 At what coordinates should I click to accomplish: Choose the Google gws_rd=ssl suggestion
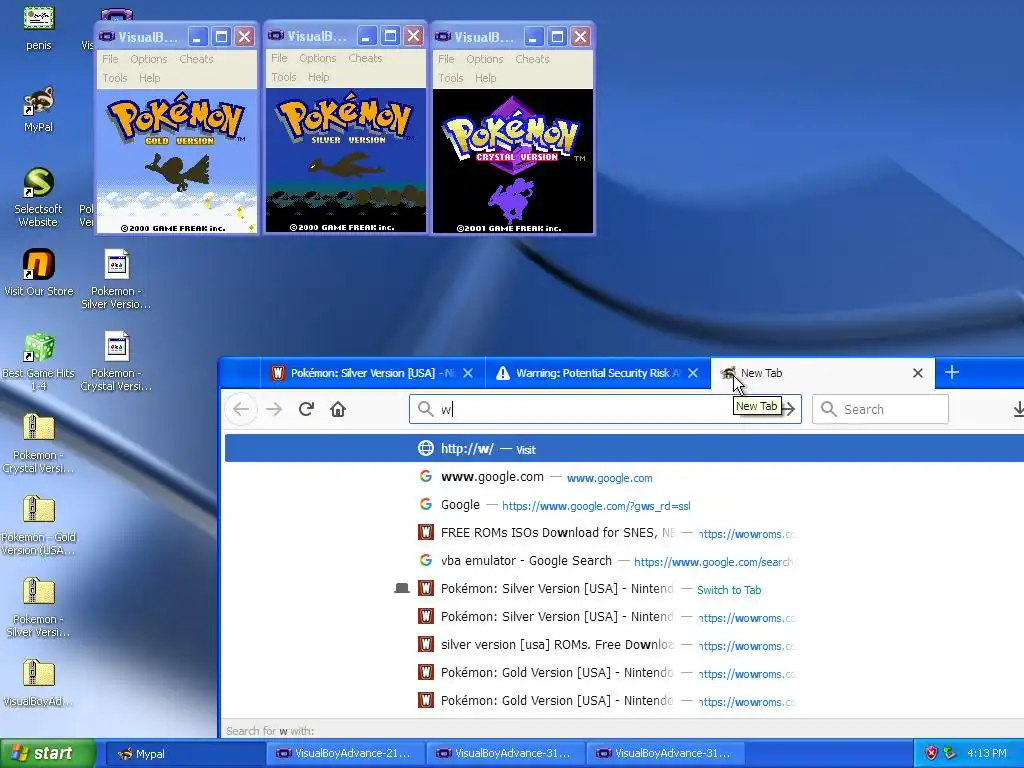[x=624, y=505]
